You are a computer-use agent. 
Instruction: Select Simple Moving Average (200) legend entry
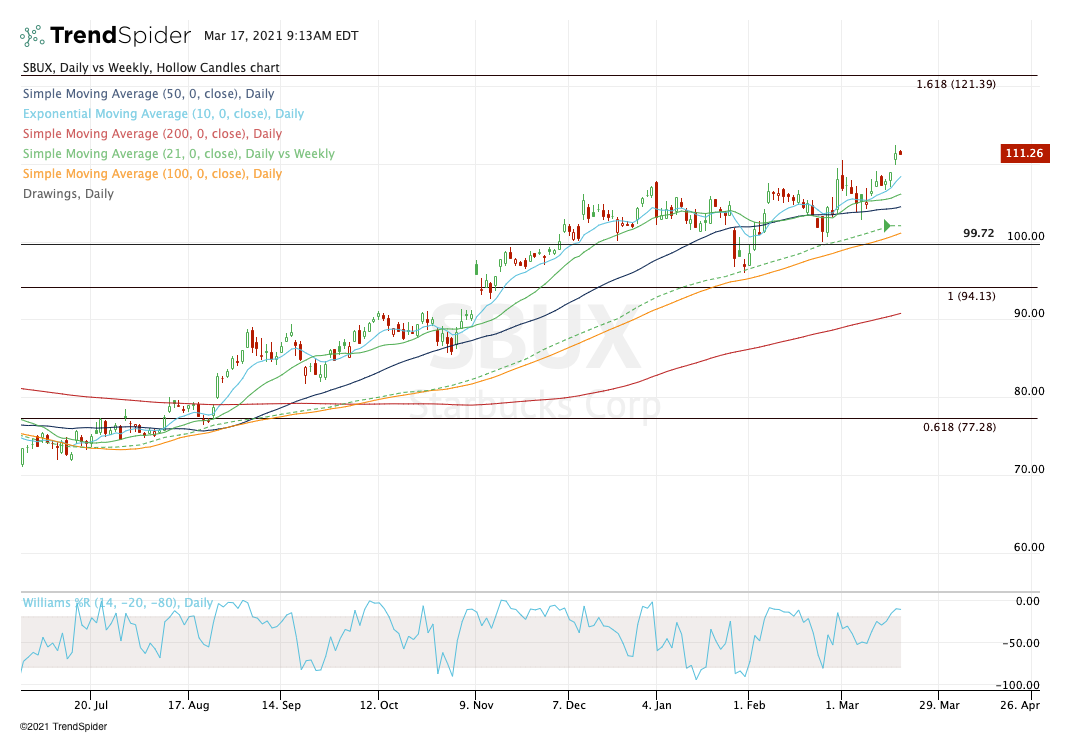[152, 134]
